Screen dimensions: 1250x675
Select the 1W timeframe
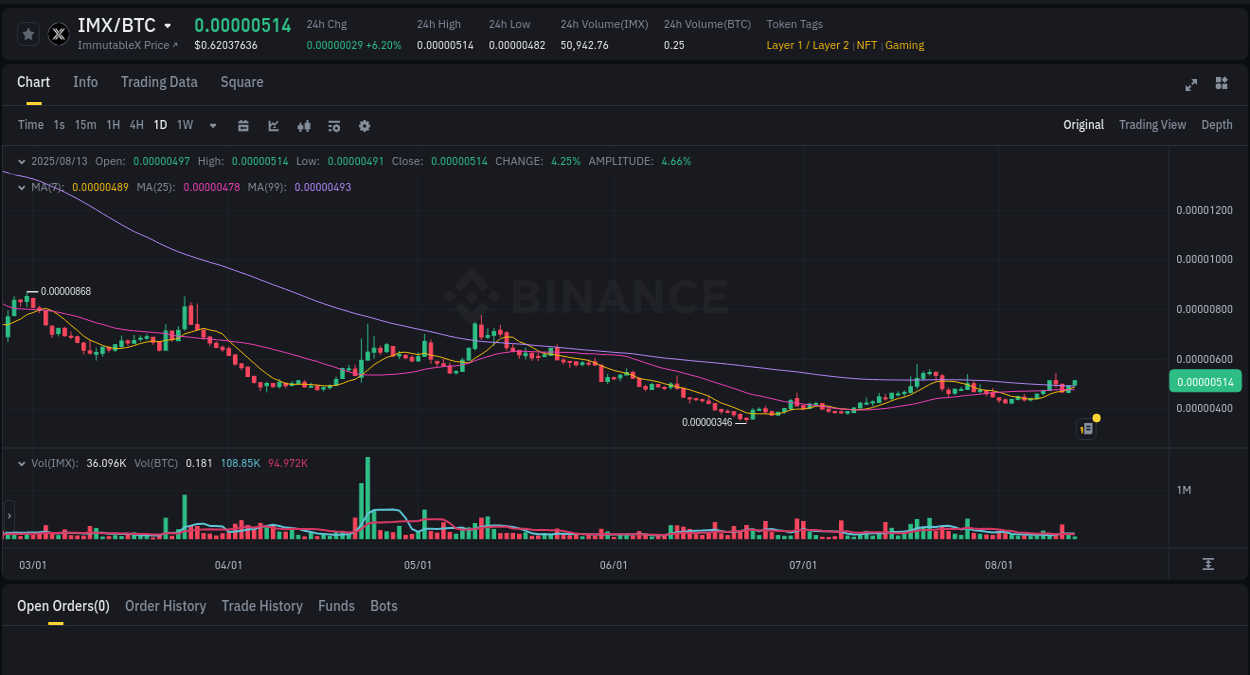point(184,125)
